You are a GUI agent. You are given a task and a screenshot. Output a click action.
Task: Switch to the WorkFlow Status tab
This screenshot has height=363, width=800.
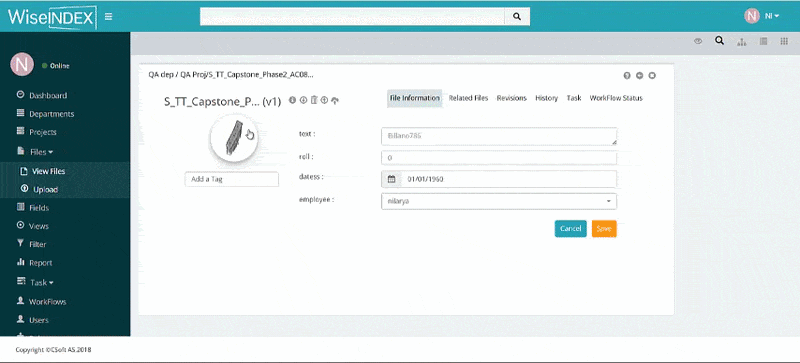click(x=616, y=98)
